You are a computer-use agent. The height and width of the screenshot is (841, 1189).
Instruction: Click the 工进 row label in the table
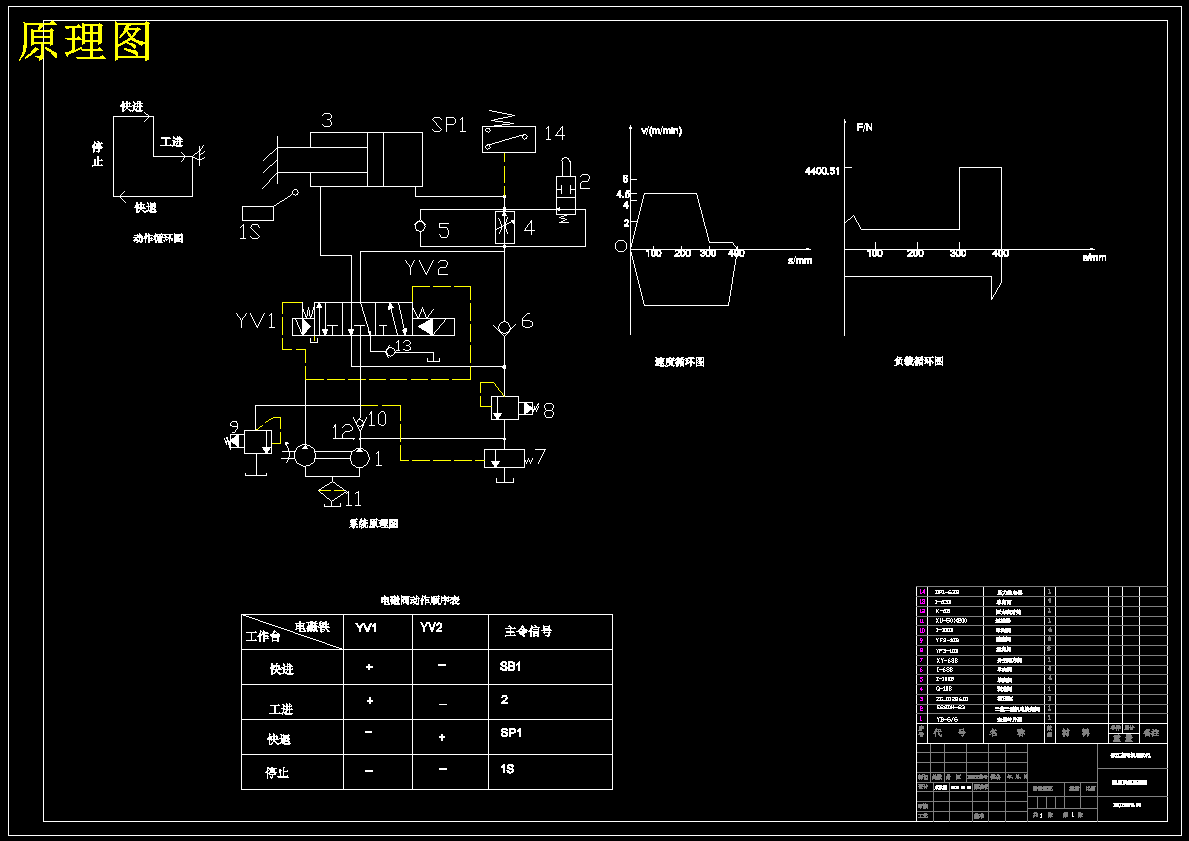click(x=281, y=709)
